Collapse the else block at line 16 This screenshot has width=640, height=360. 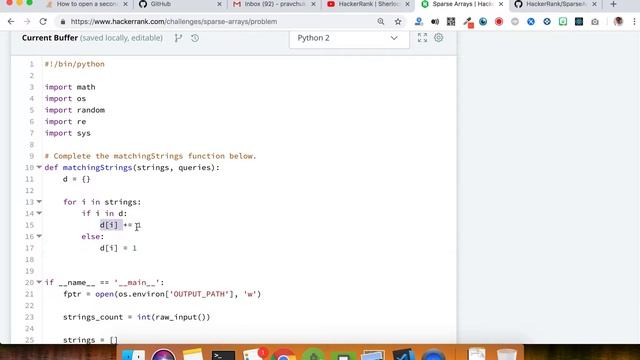click(x=39, y=236)
